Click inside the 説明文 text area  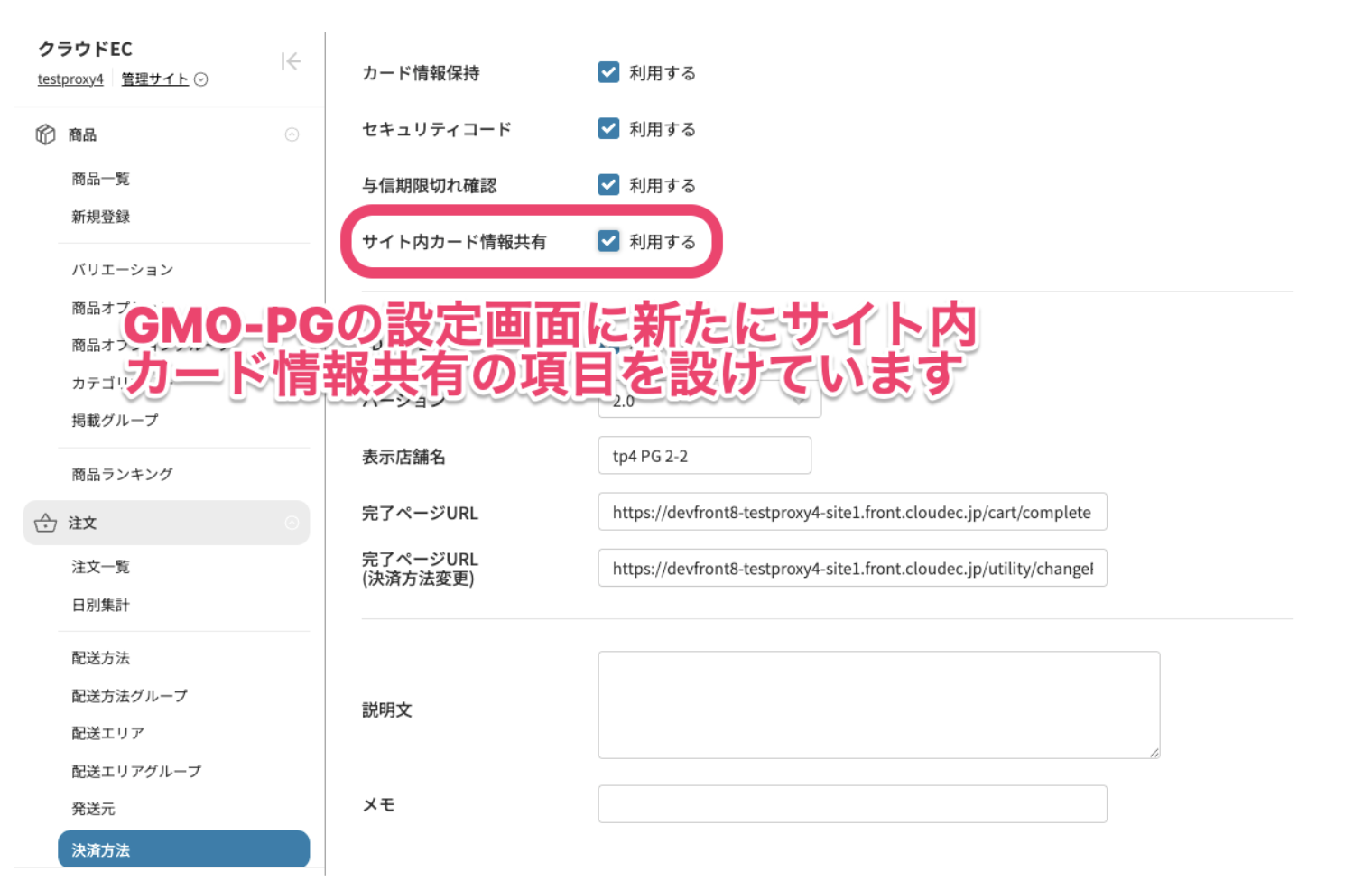877,704
